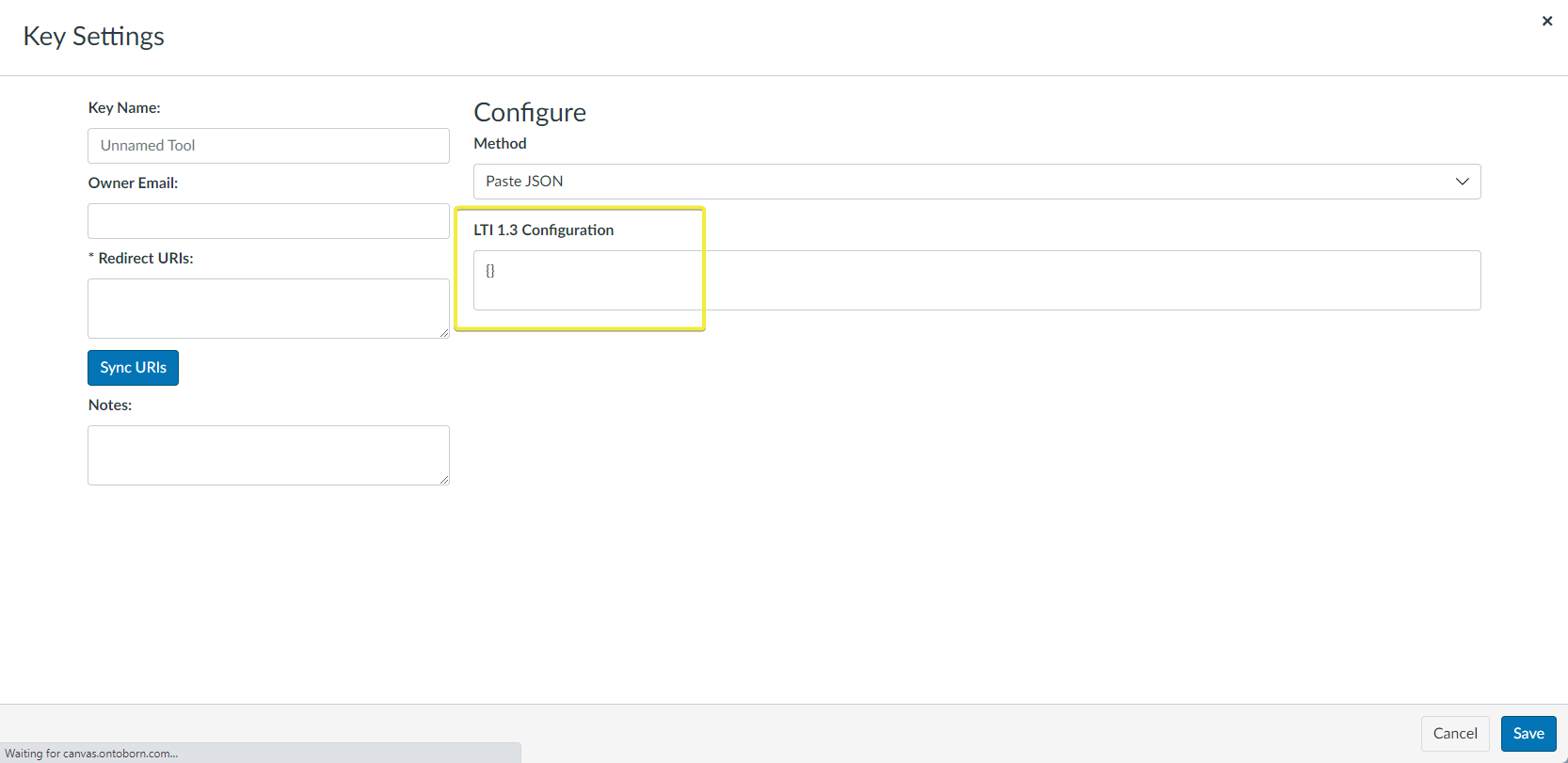Click the Key Name label
1568x763 pixels.
point(124,107)
